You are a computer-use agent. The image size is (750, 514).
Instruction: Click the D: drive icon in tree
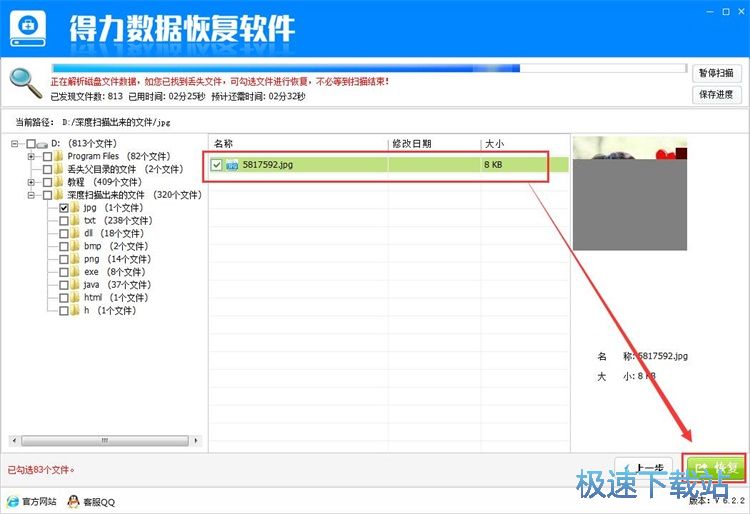tap(43, 144)
